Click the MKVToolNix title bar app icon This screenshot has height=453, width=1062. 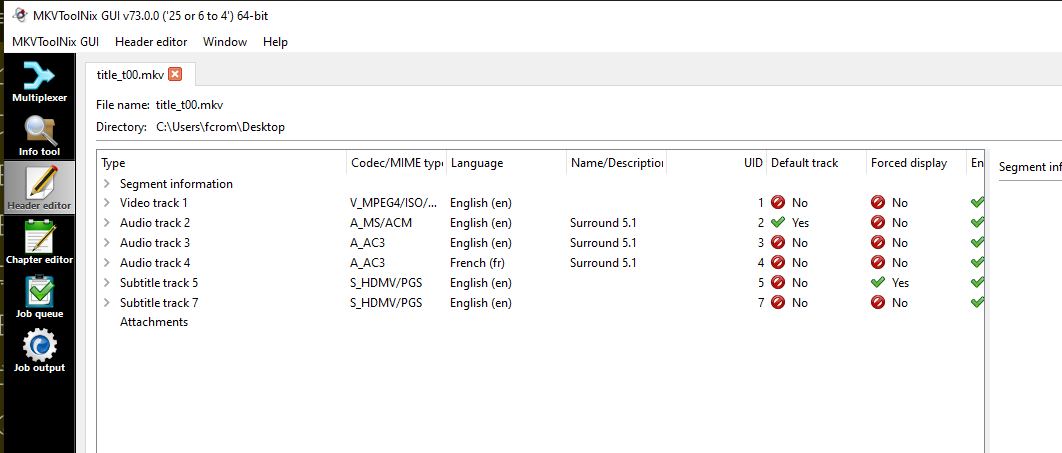click(20, 16)
